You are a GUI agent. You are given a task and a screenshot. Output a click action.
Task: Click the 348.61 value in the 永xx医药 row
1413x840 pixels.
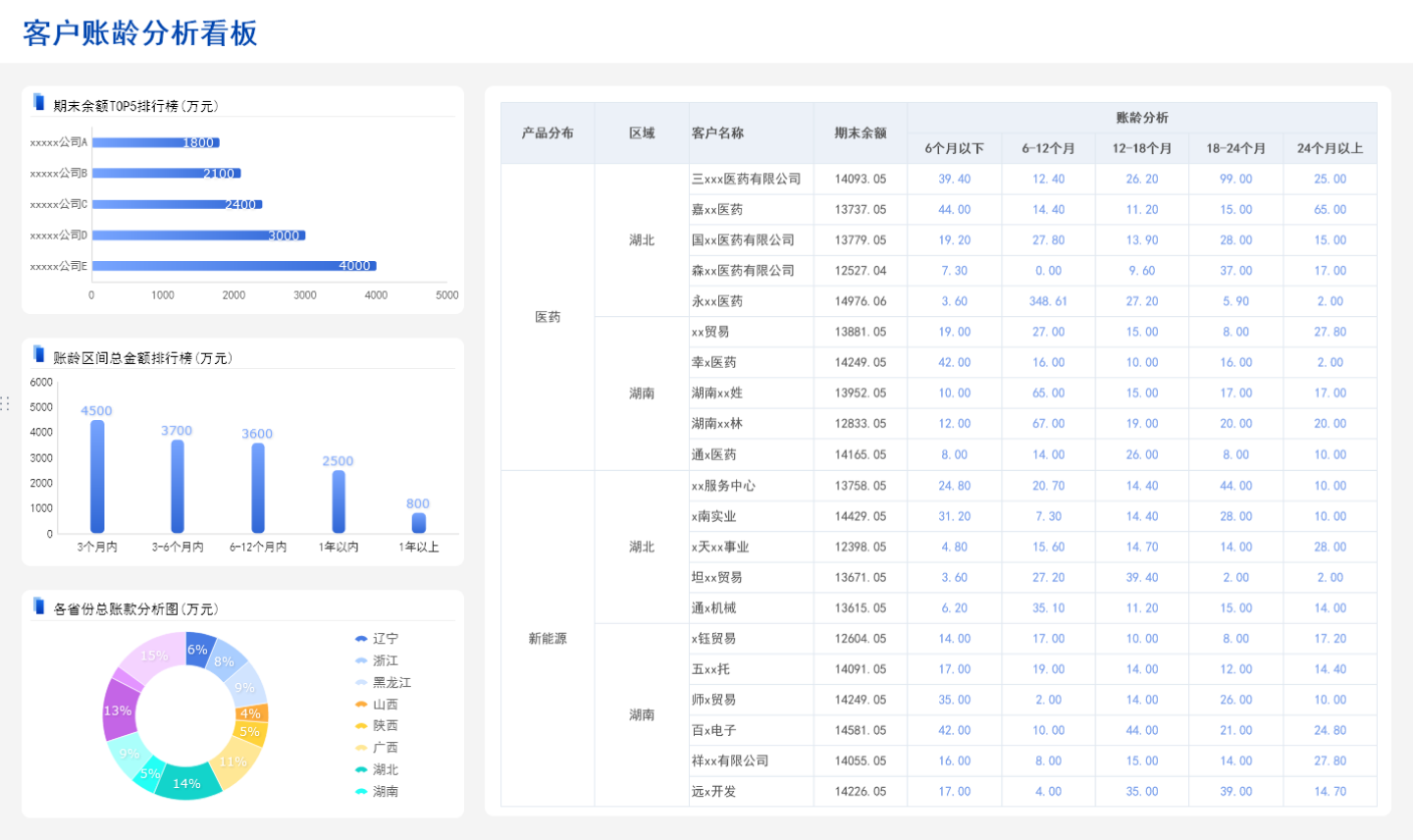coord(1047,300)
